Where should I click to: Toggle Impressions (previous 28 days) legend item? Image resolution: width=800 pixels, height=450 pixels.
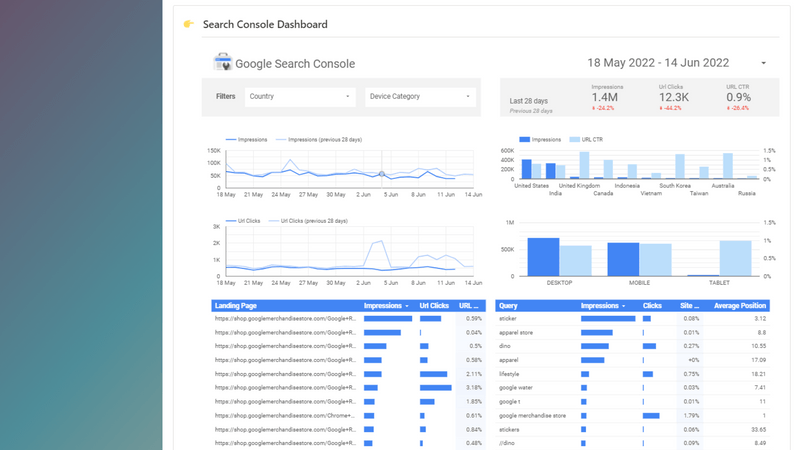[x=318, y=140]
